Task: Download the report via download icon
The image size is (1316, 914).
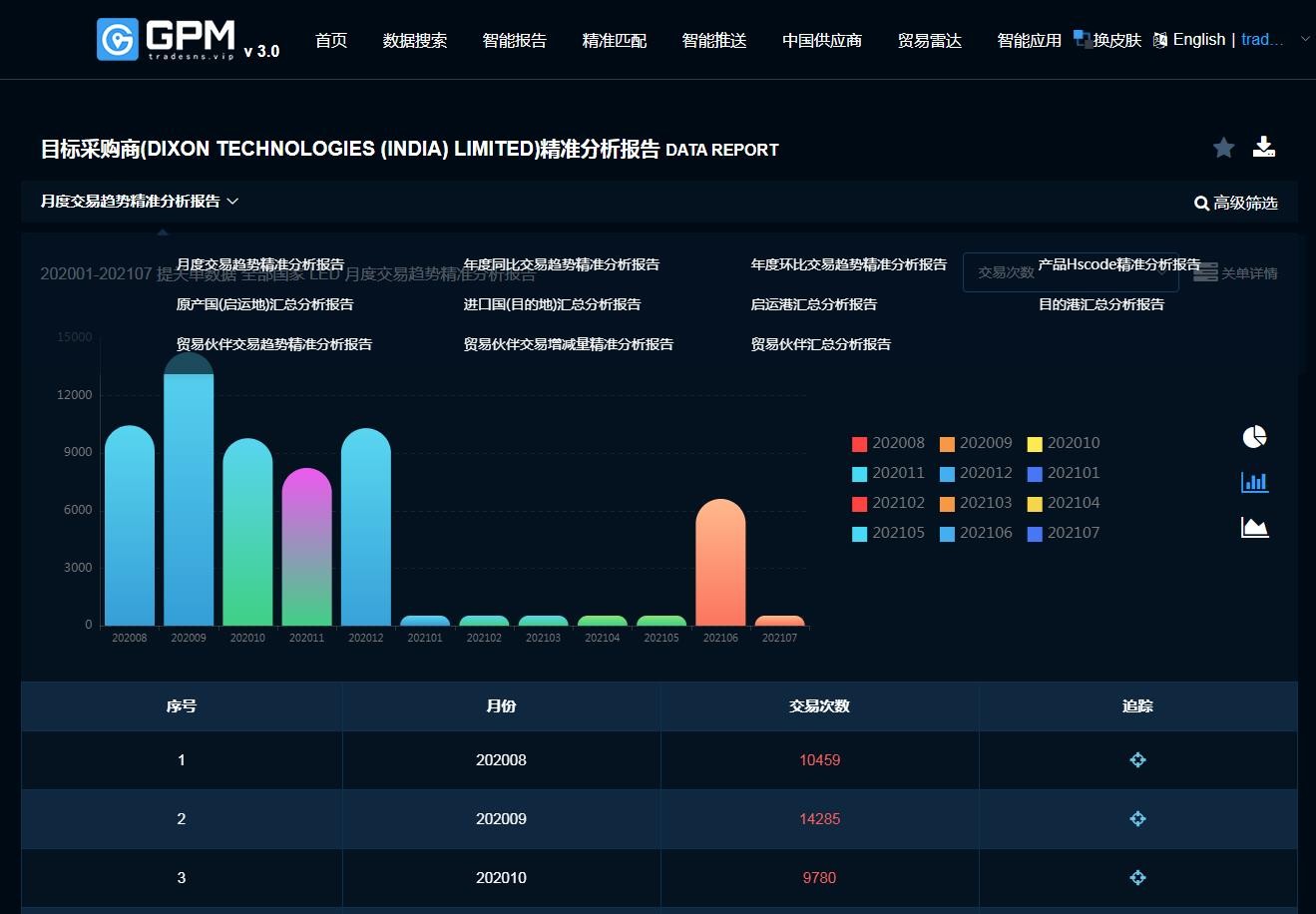Action: click(x=1264, y=147)
